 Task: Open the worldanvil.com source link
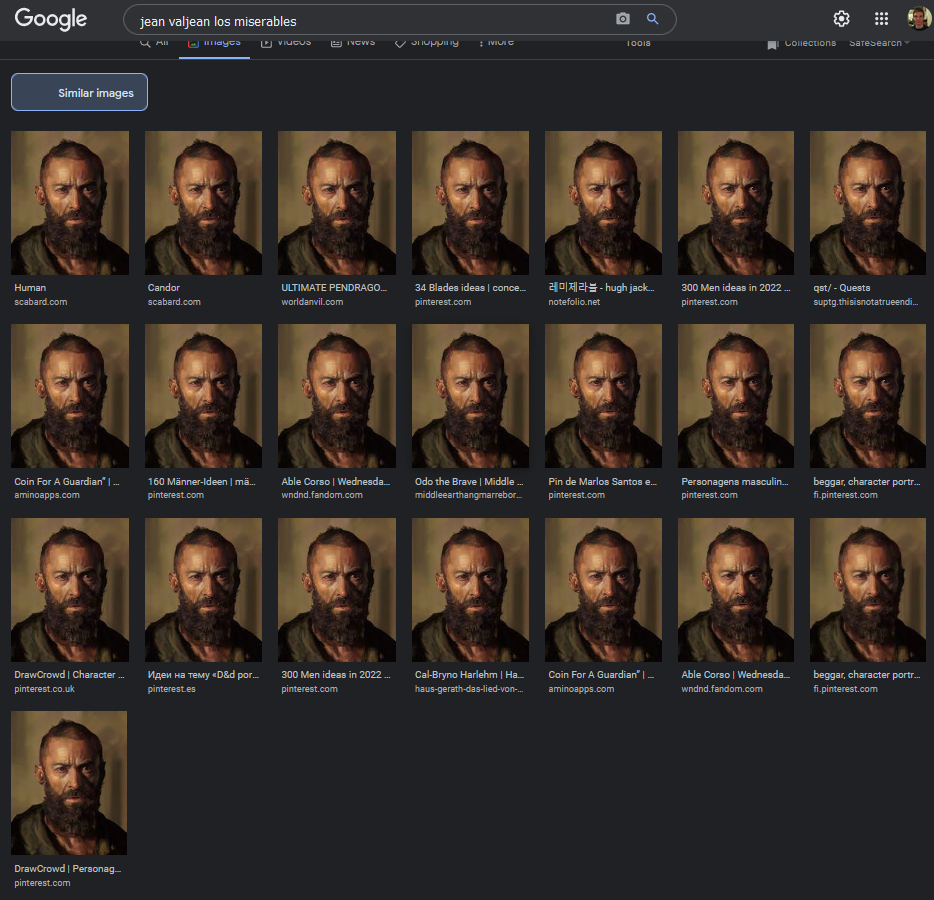[x=314, y=302]
